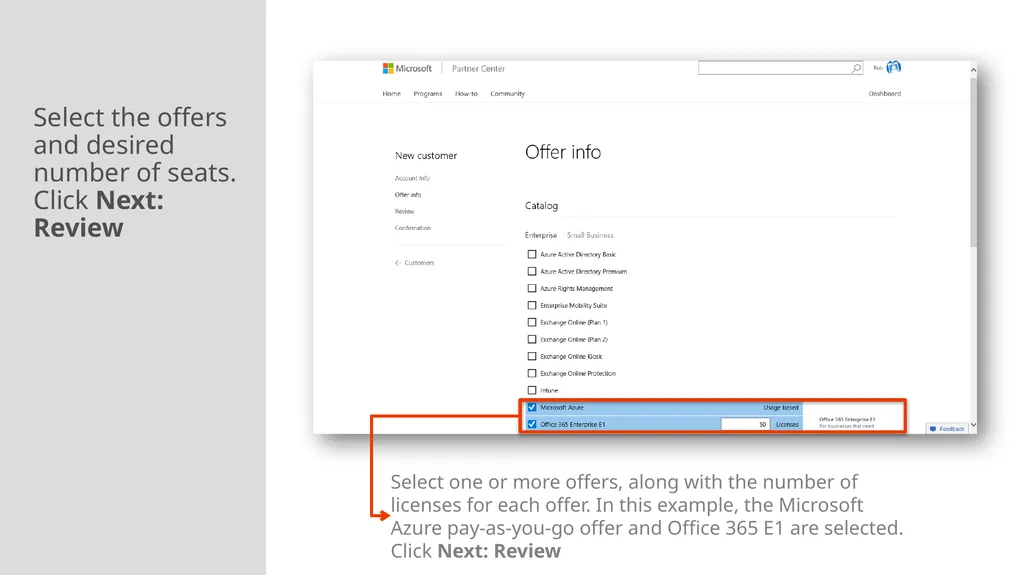The width and height of the screenshot is (1024, 575).
Task: Click the search magnifier icon
Action: [856, 69]
